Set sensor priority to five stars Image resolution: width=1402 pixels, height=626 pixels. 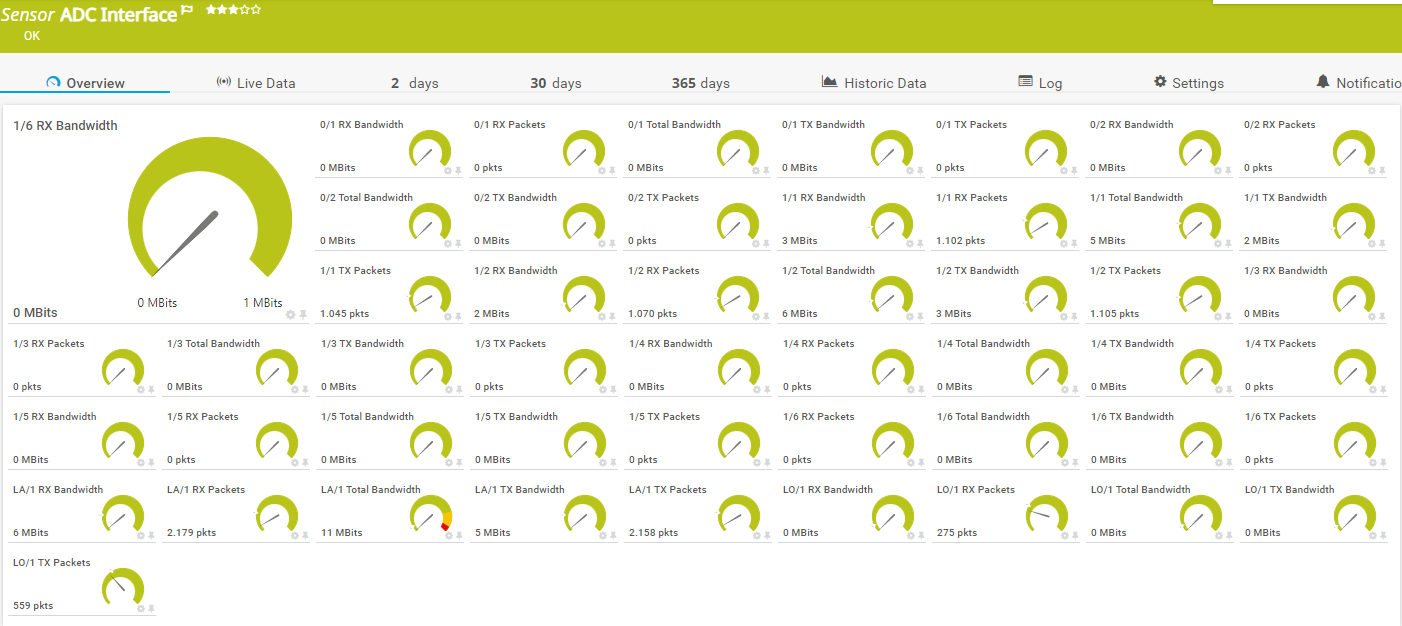(x=256, y=10)
